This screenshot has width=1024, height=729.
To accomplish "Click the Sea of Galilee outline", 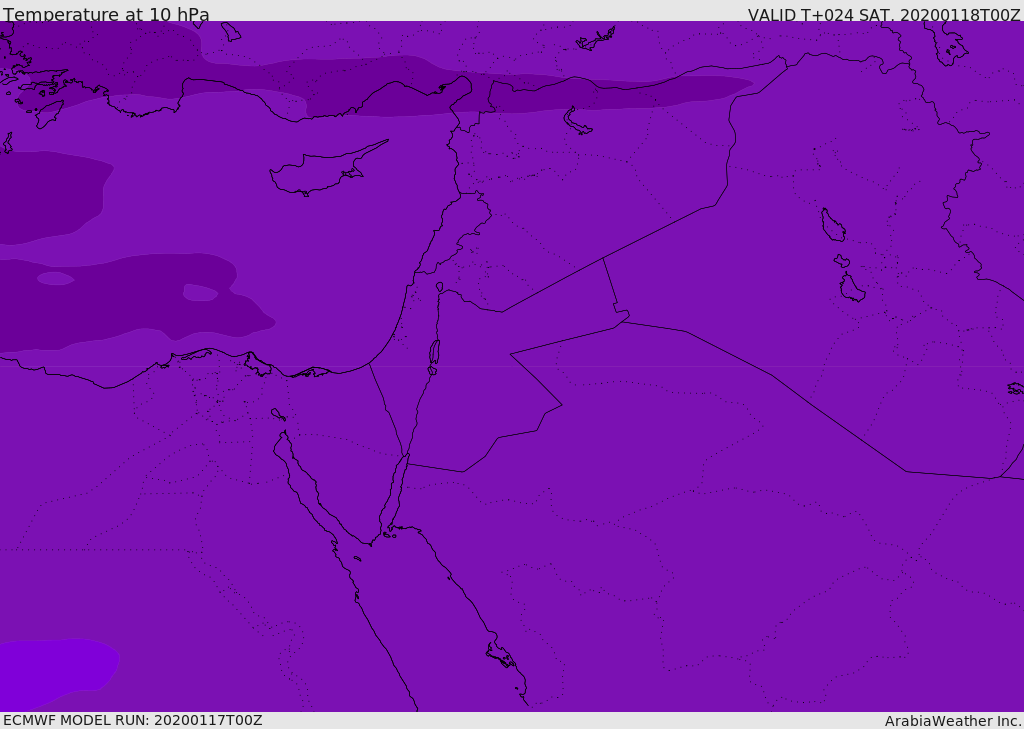I will pos(439,287).
